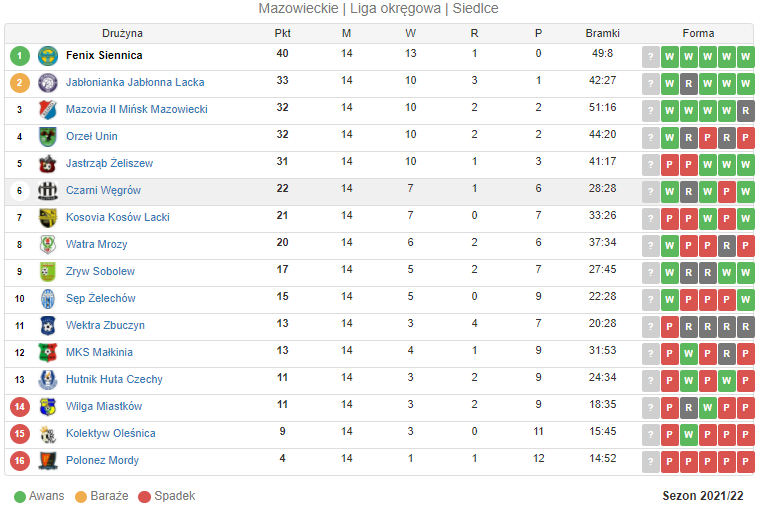Click the MKS Małkinia club crest

(48, 353)
